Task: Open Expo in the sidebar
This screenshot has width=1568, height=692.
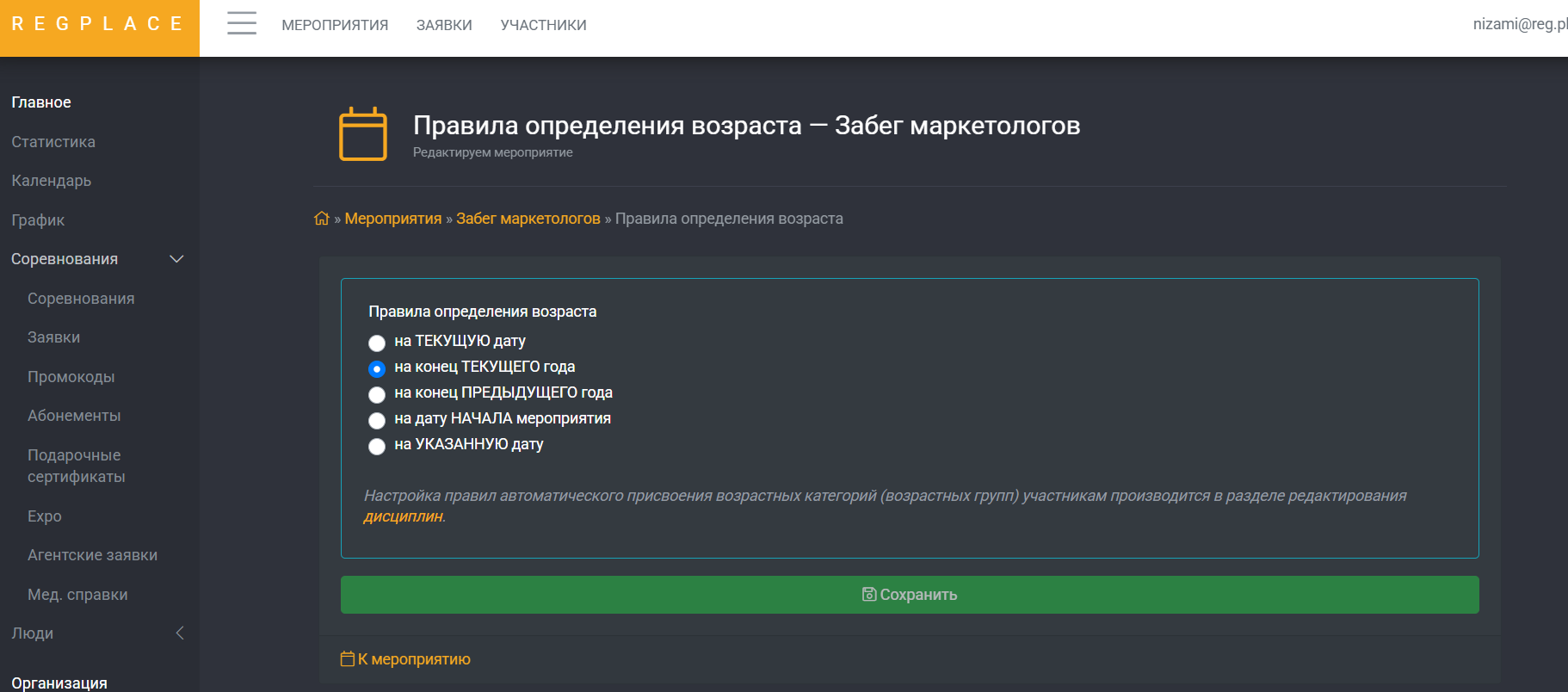Action: [x=45, y=516]
